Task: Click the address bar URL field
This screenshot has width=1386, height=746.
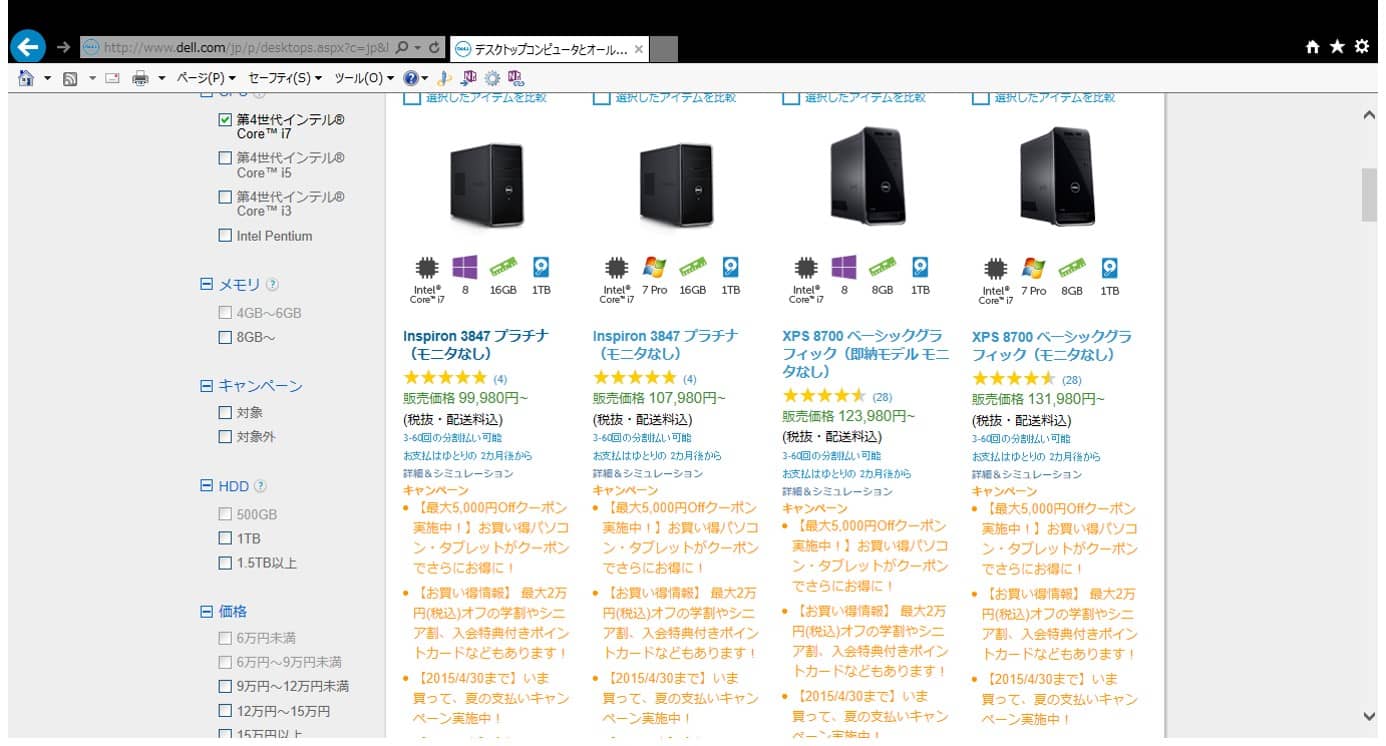Action: [x=246, y=47]
